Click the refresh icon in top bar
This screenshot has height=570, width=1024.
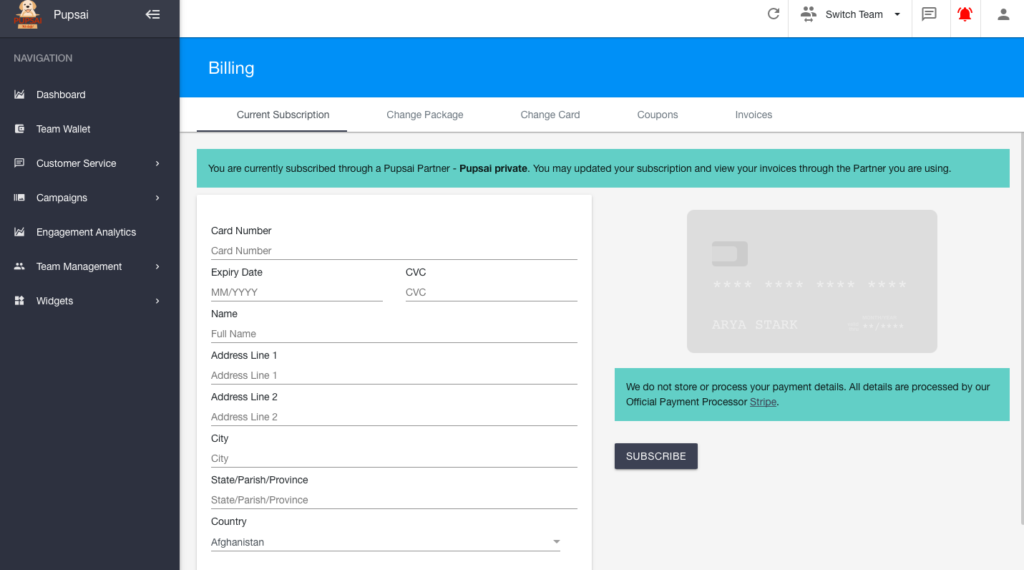click(773, 14)
